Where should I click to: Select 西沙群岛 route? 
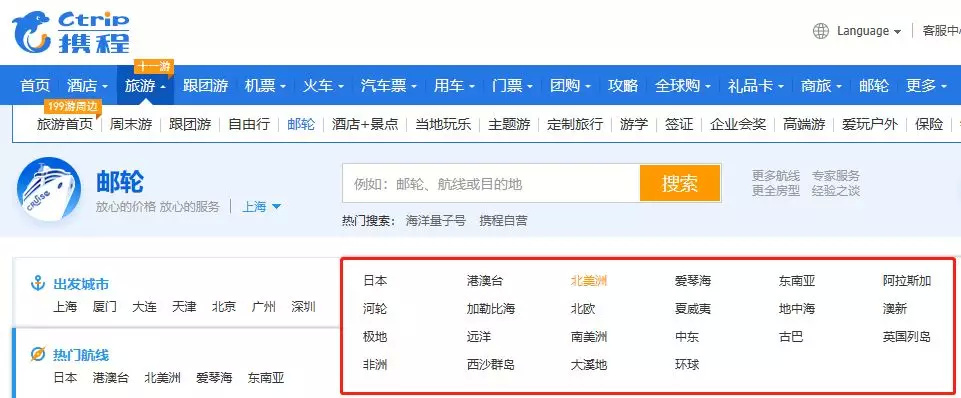coord(491,365)
